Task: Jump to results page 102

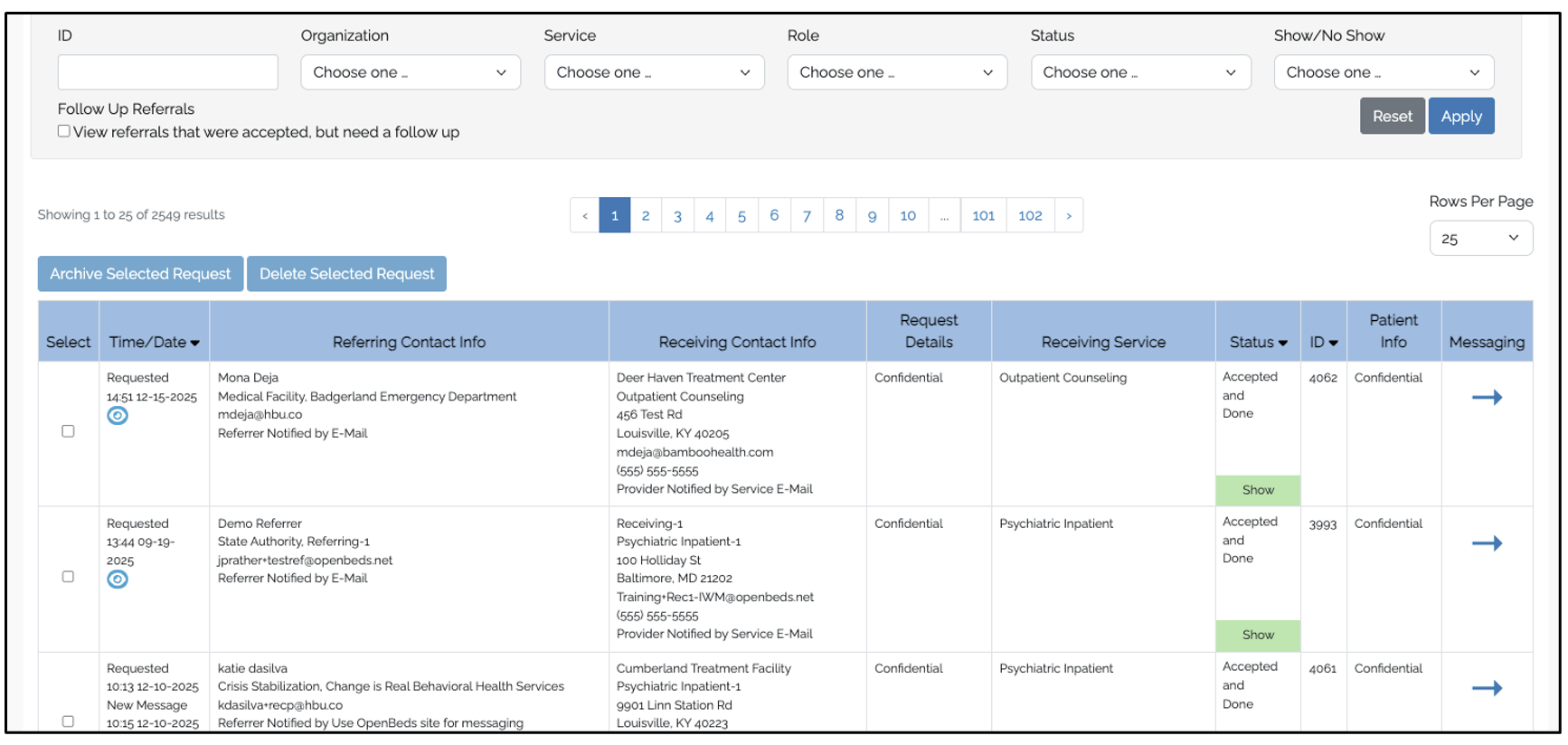Action: pyautogui.click(x=1030, y=215)
